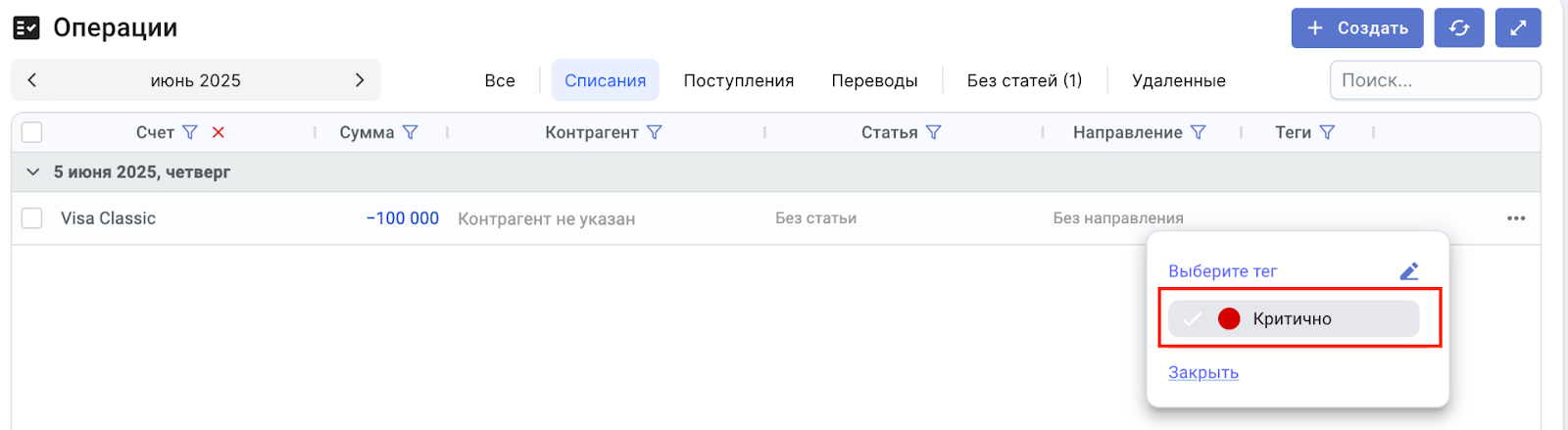Open the filter icon for Счет column
Viewport: 1568px width, 430px height.
click(x=190, y=132)
